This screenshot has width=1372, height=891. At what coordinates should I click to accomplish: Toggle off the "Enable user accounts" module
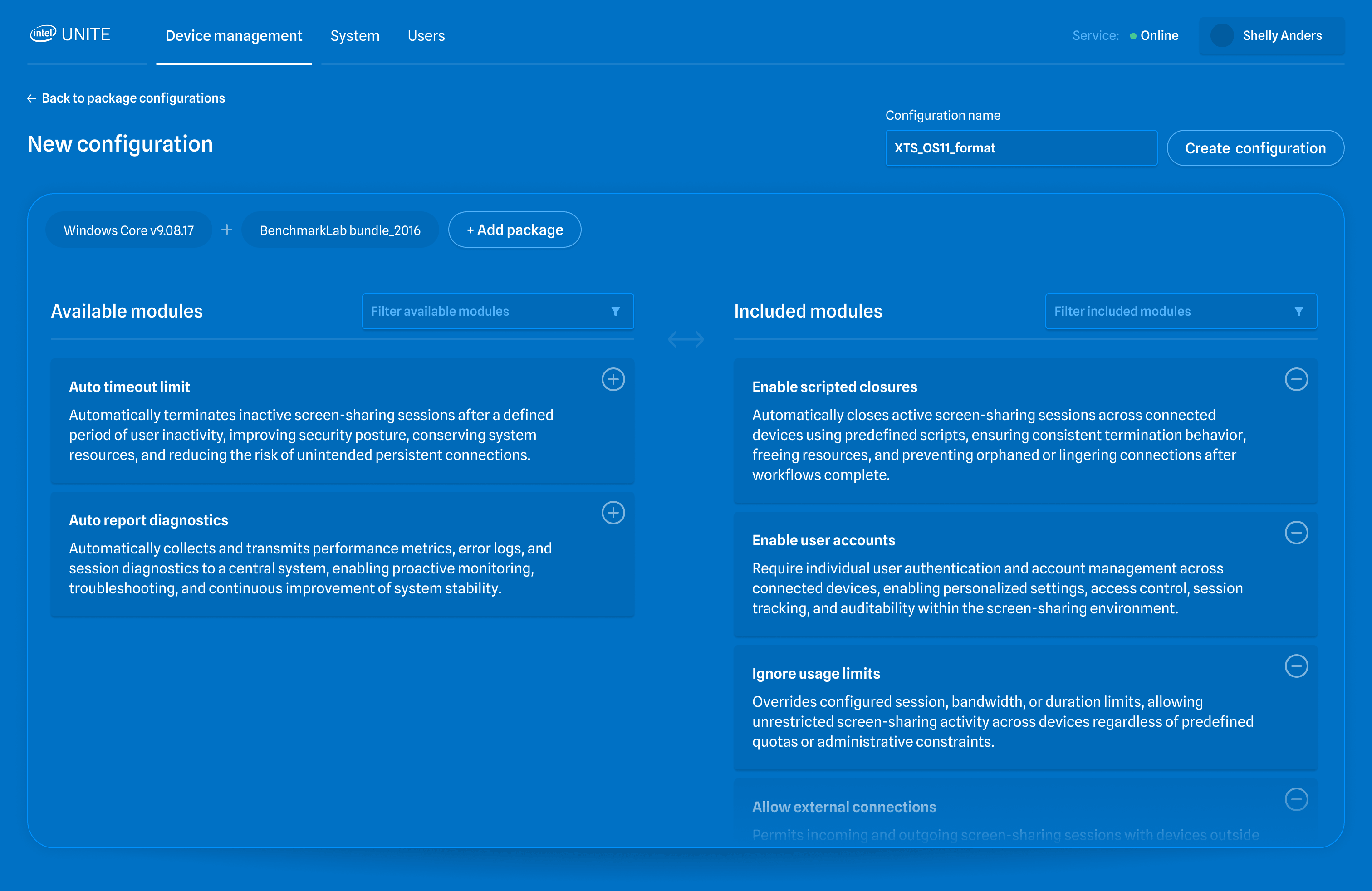click(1297, 533)
